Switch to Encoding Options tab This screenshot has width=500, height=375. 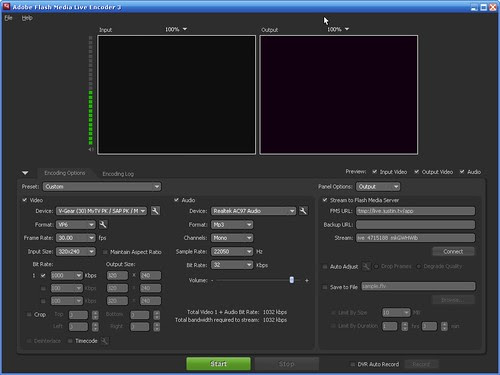[x=65, y=173]
